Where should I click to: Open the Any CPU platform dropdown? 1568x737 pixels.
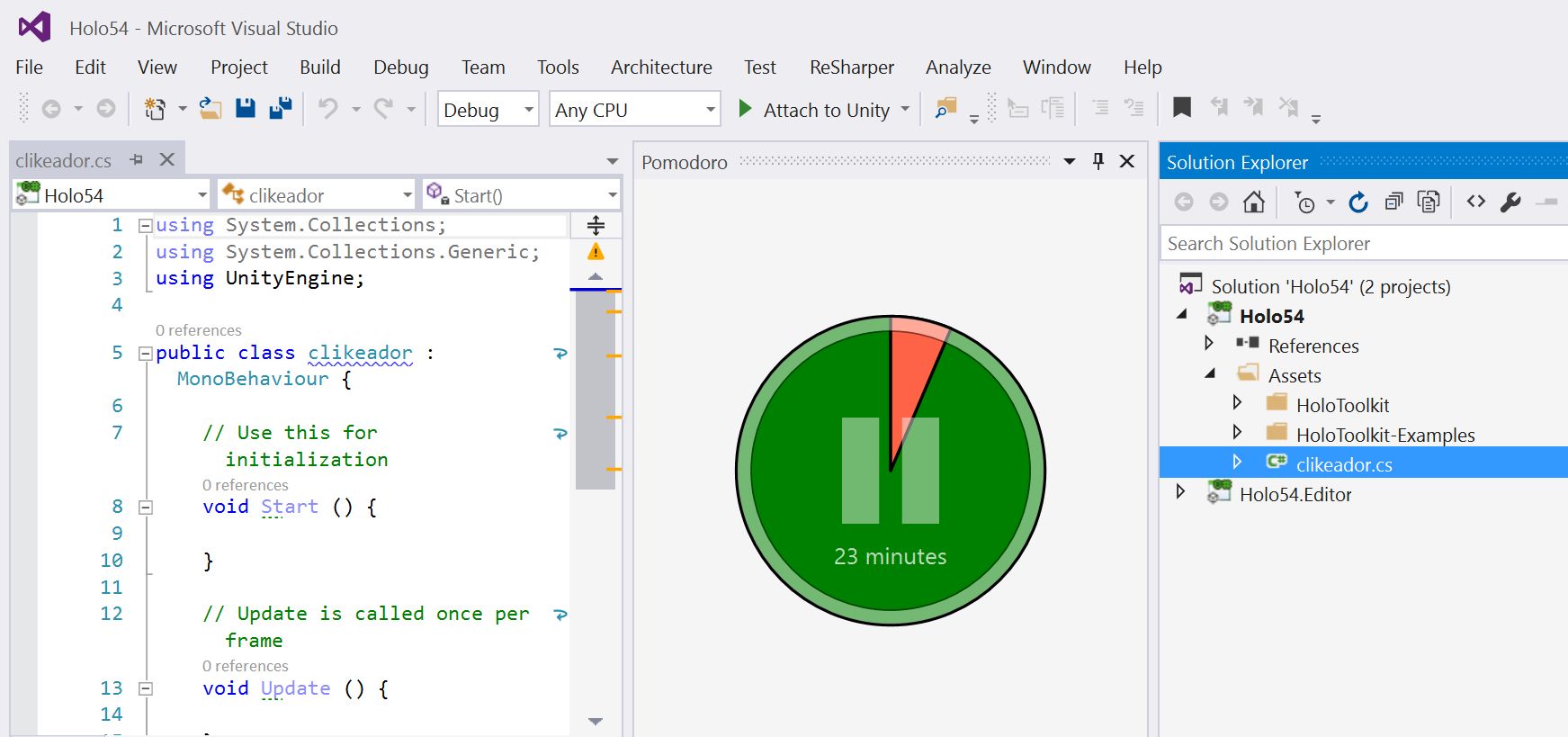[634, 110]
